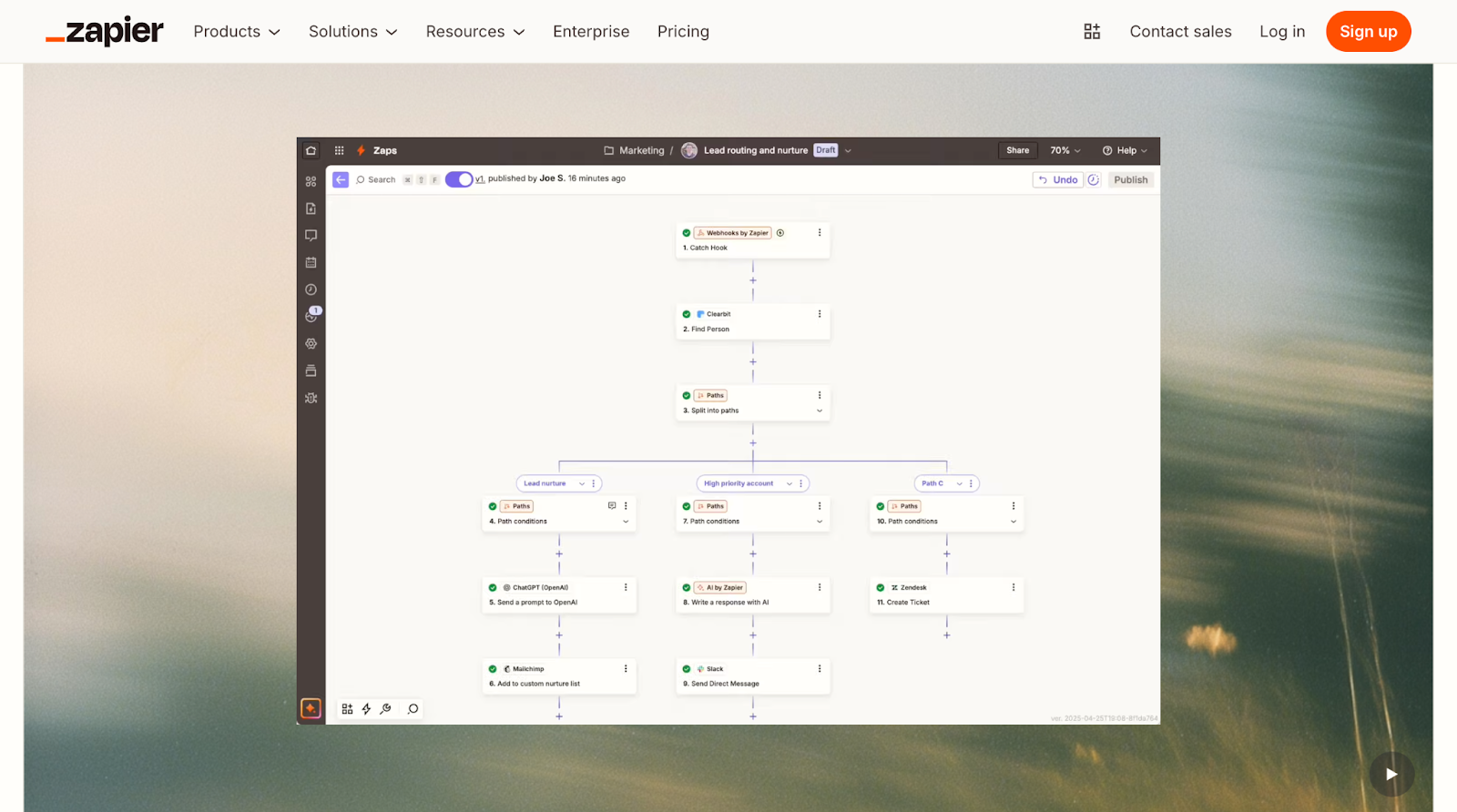Open the Solutions dropdown menu
Screen dimensions: 1457x812
[x=353, y=32]
